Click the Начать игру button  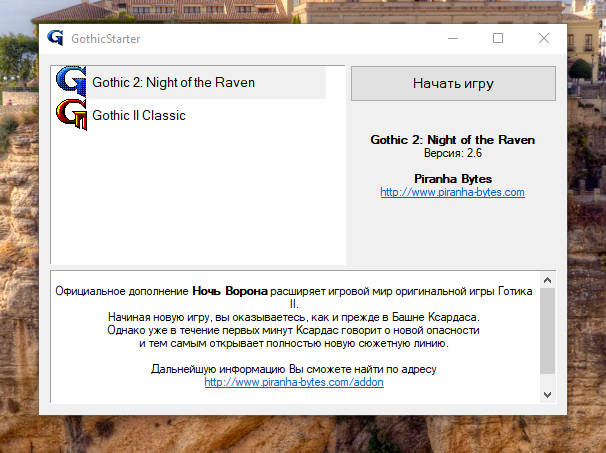click(453, 83)
